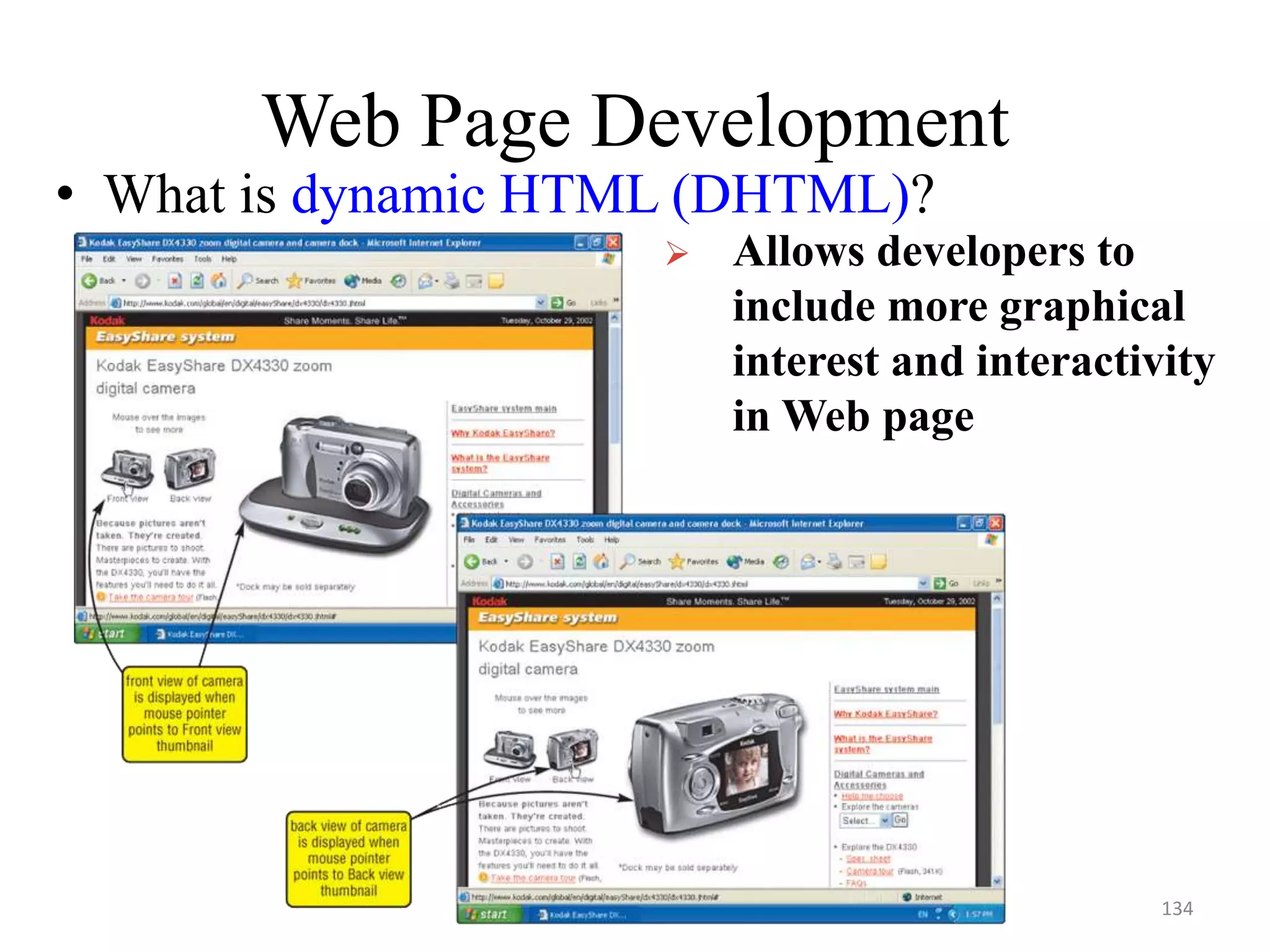Click Mail icon in lower Internet Explorer toolbar
The height and width of the screenshot is (952, 1270).
point(808,562)
